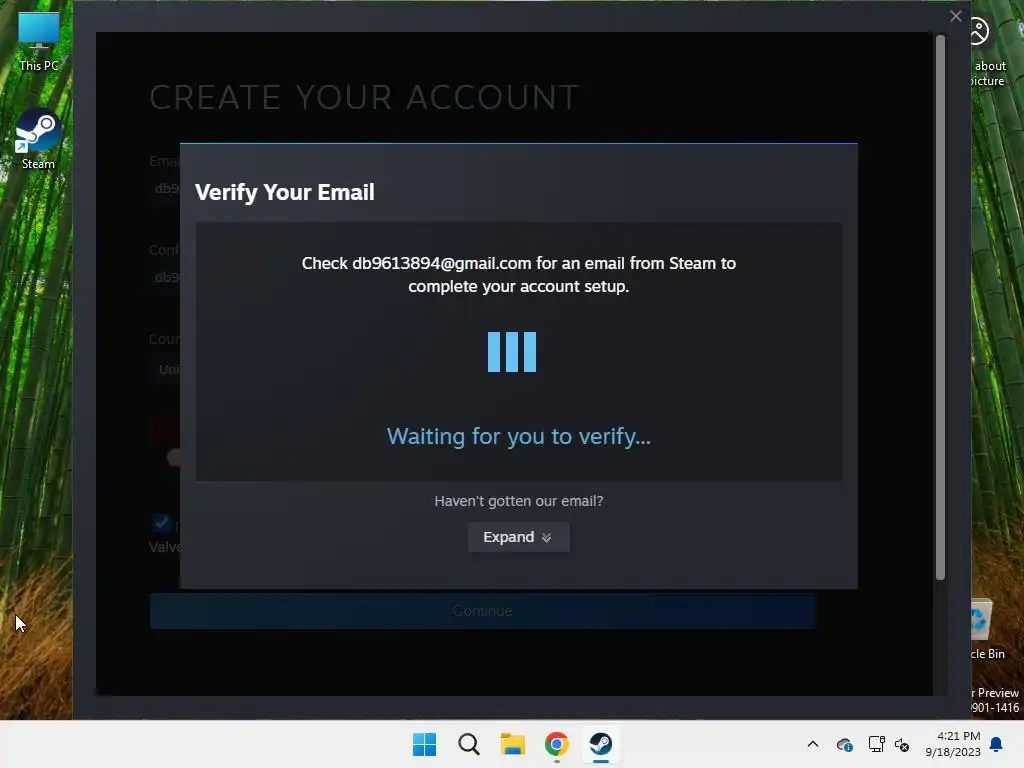The width and height of the screenshot is (1024, 768).
Task: Click the 'CREATE YOUR ACCOUNT' heading
Action: (x=364, y=97)
